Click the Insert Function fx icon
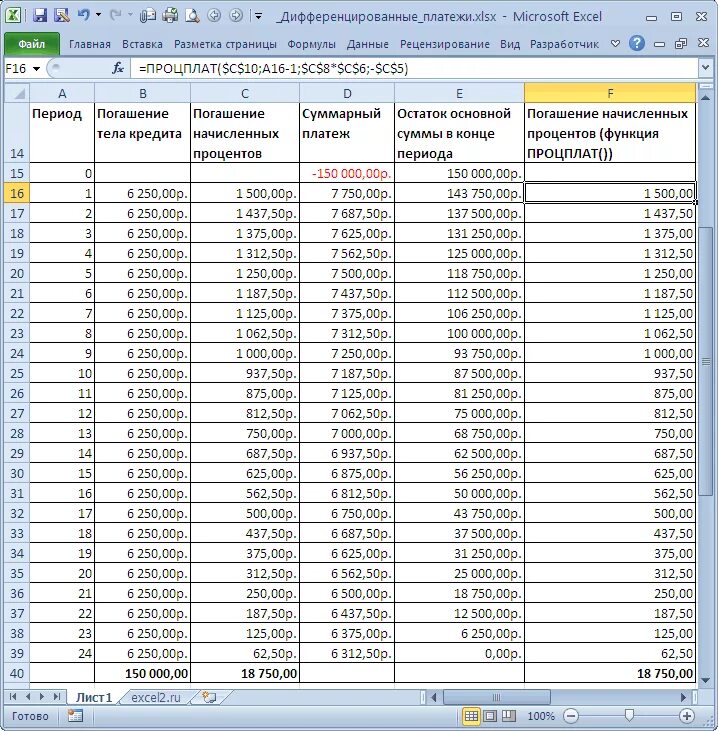Screen dimensions: 718x731 pos(118,69)
